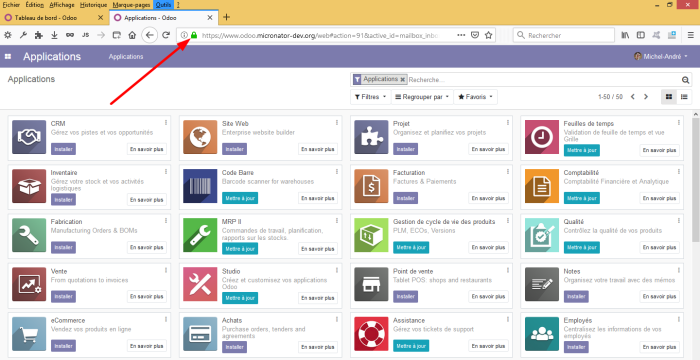Viewport: 700px width, 360px height.
Task: Open the Fichier menu
Action: tap(11, 5)
